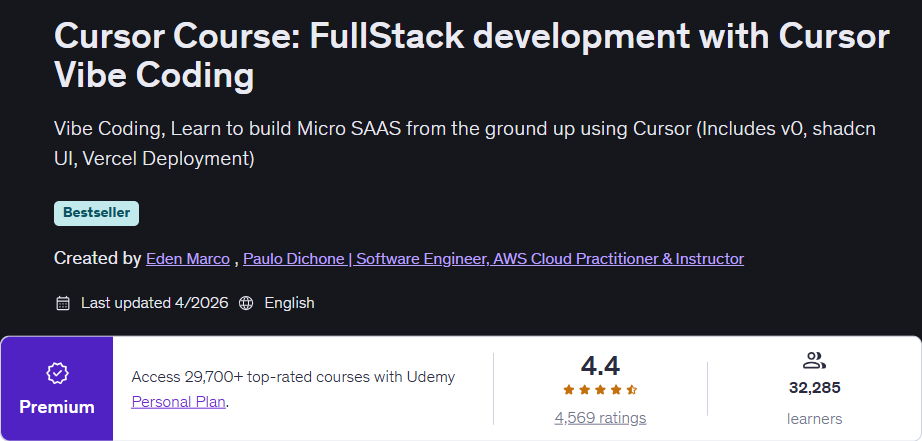The height and width of the screenshot is (441, 922).
Task: Open Paulo Dichone instructor profile link
Action: pos(493,259)
